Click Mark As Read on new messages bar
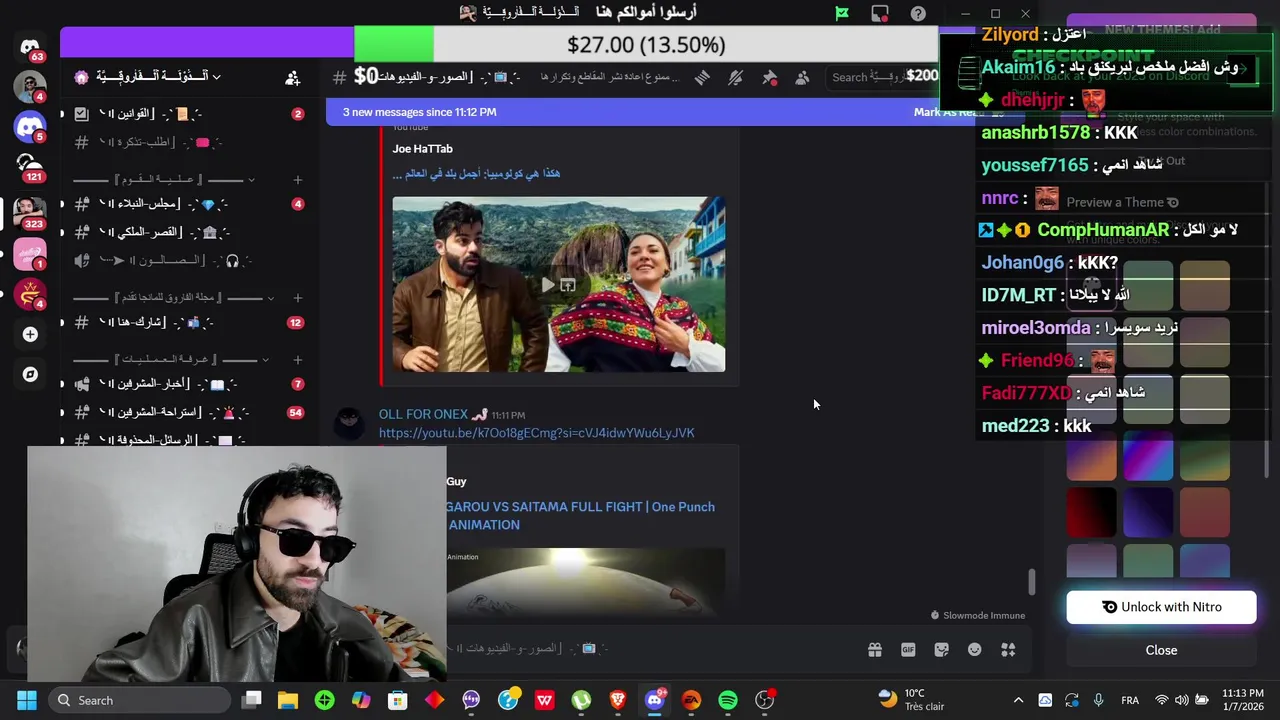Image resolution: width=1280 pixels, height=720 pixels. pyautogui.click(x=948, y=112)
